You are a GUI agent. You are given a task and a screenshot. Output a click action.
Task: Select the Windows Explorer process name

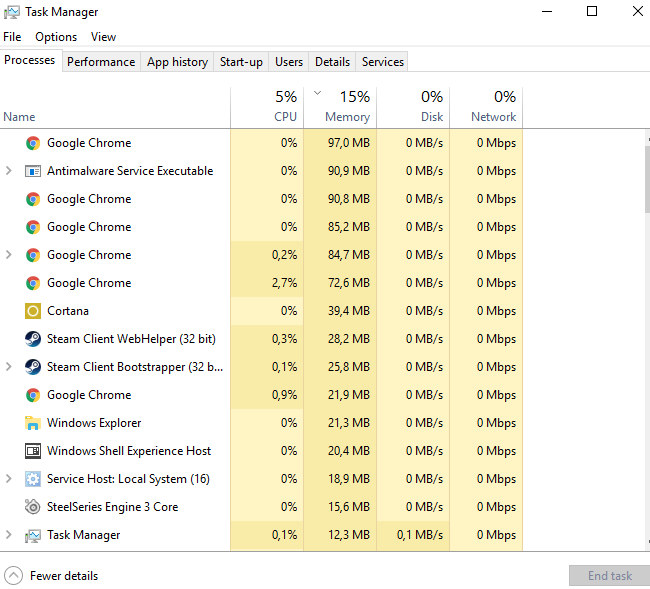pyautogui.click(x=94, y=423)
